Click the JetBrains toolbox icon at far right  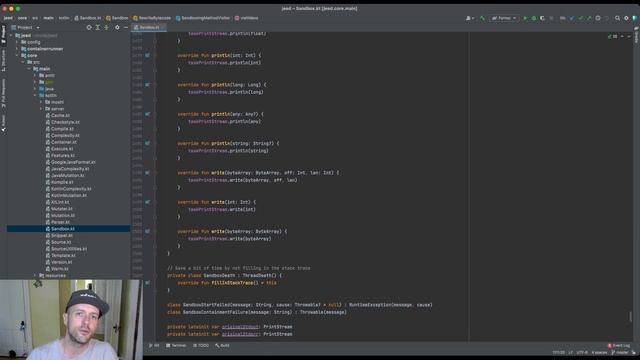click(x=634, y=18)
